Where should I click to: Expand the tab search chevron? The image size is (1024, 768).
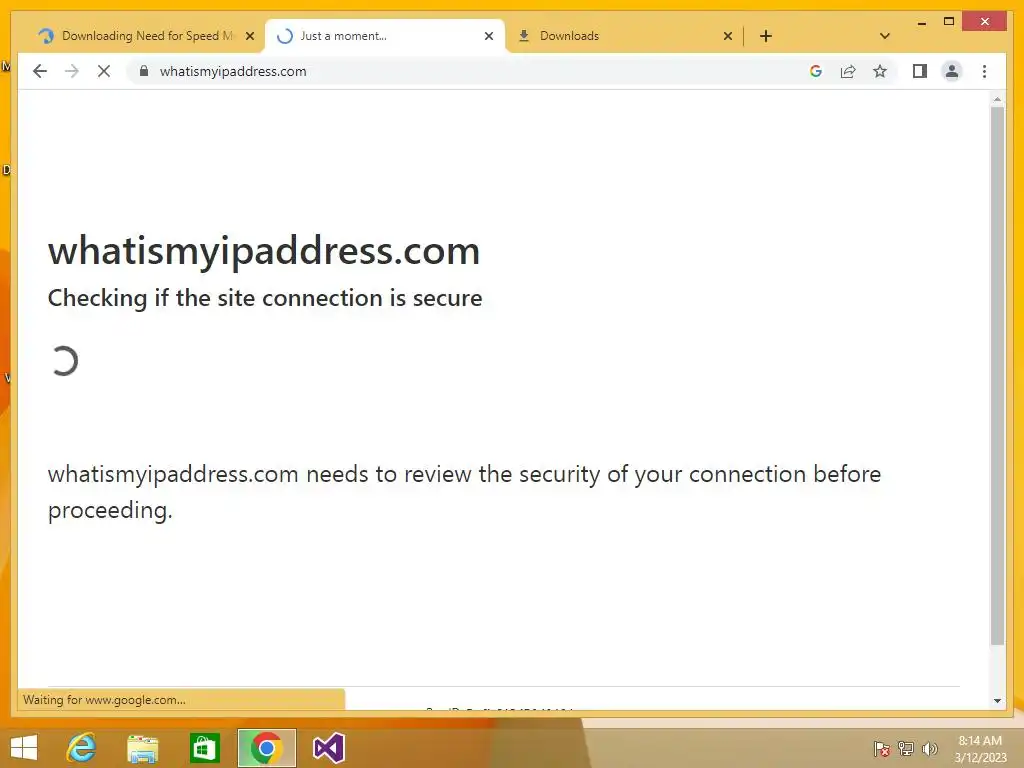click(x=885, y=36)
